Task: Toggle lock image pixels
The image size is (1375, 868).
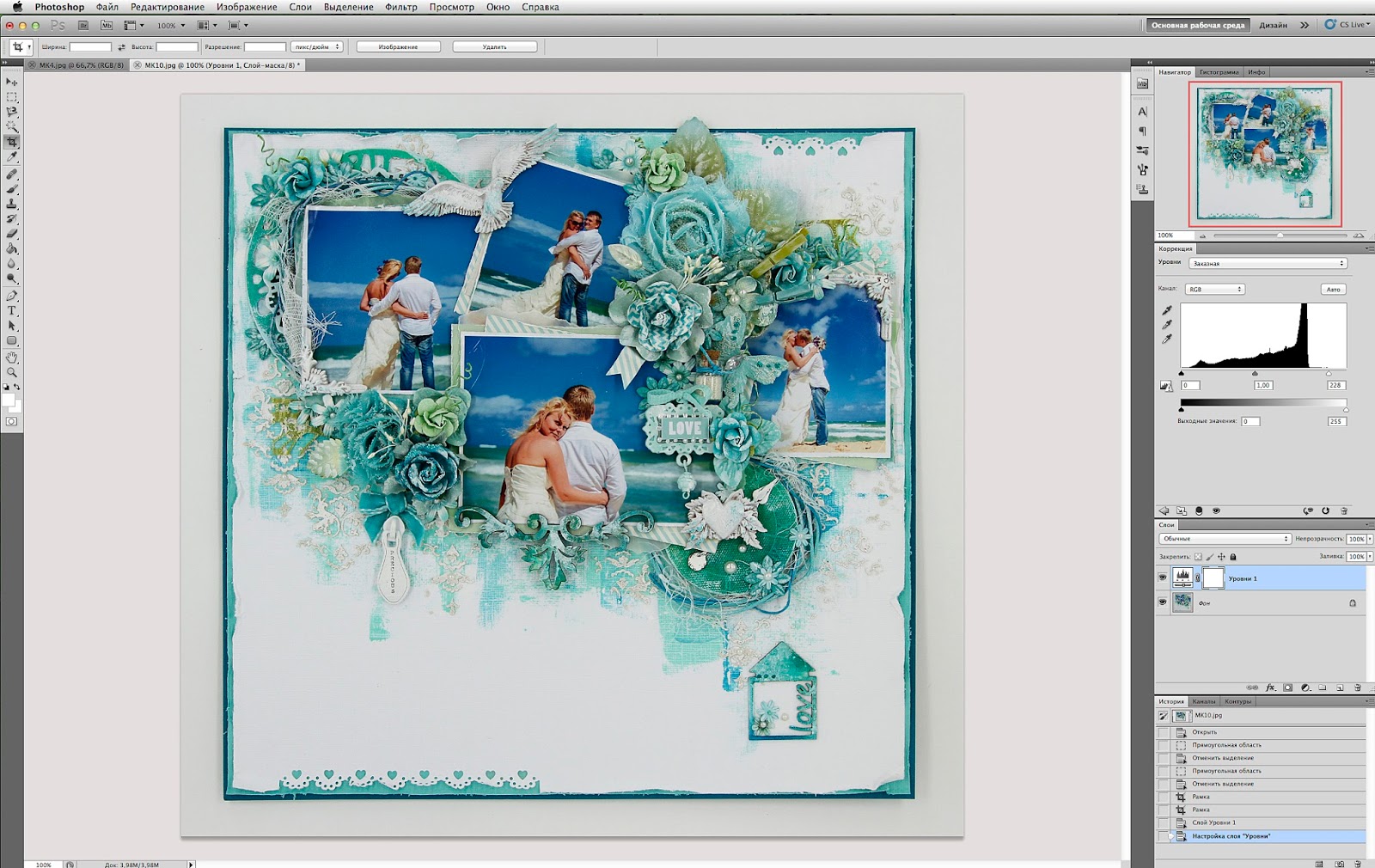Action: [x=1210, y=557]
